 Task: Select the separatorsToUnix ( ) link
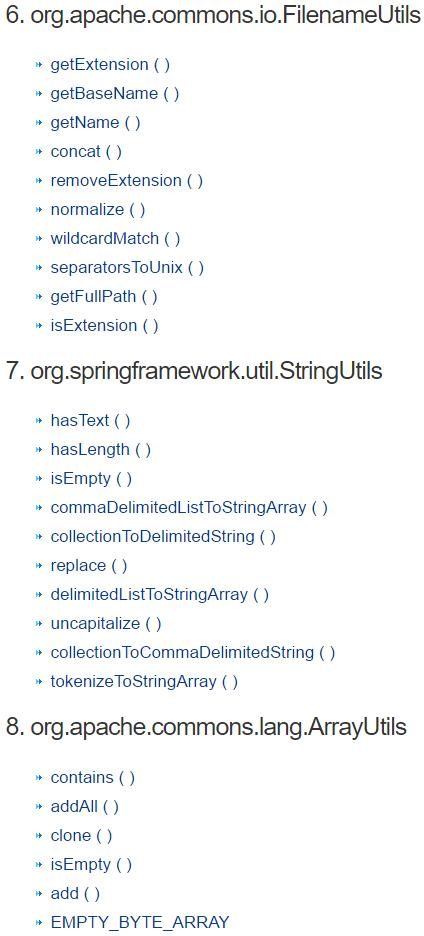[127, 267]
